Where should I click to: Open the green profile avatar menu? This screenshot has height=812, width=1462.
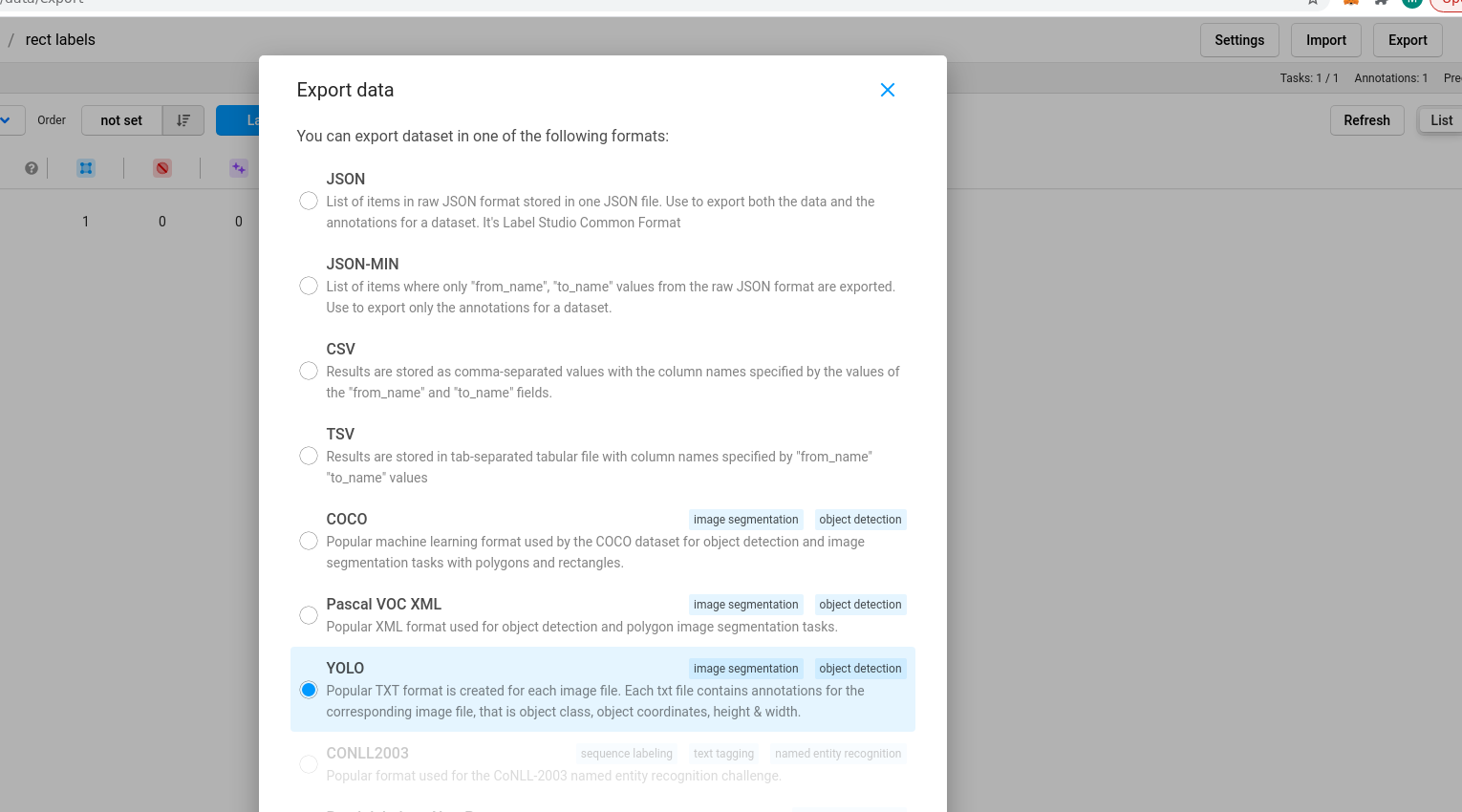point(1412,3)
